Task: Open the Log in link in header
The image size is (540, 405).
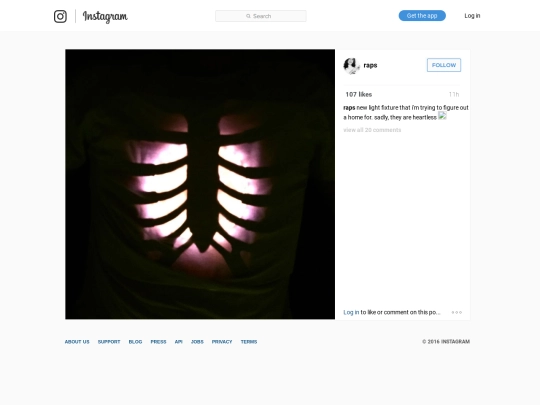Action: [x=472, y=15]
